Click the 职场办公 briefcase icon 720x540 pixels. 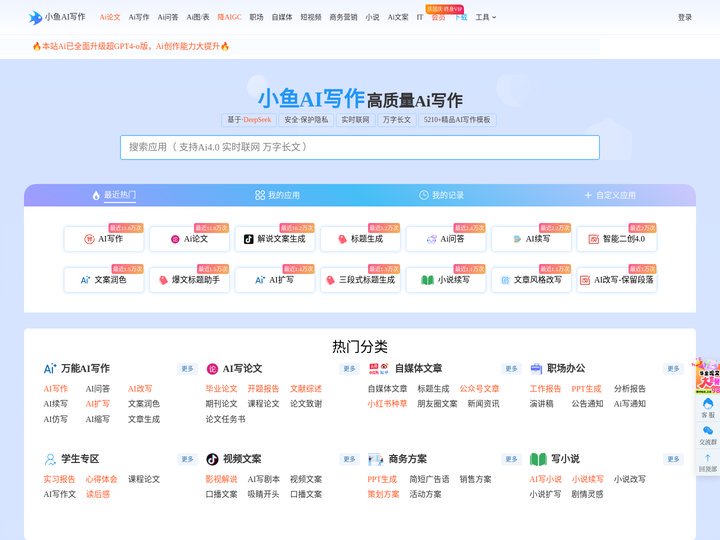[536, 368]
